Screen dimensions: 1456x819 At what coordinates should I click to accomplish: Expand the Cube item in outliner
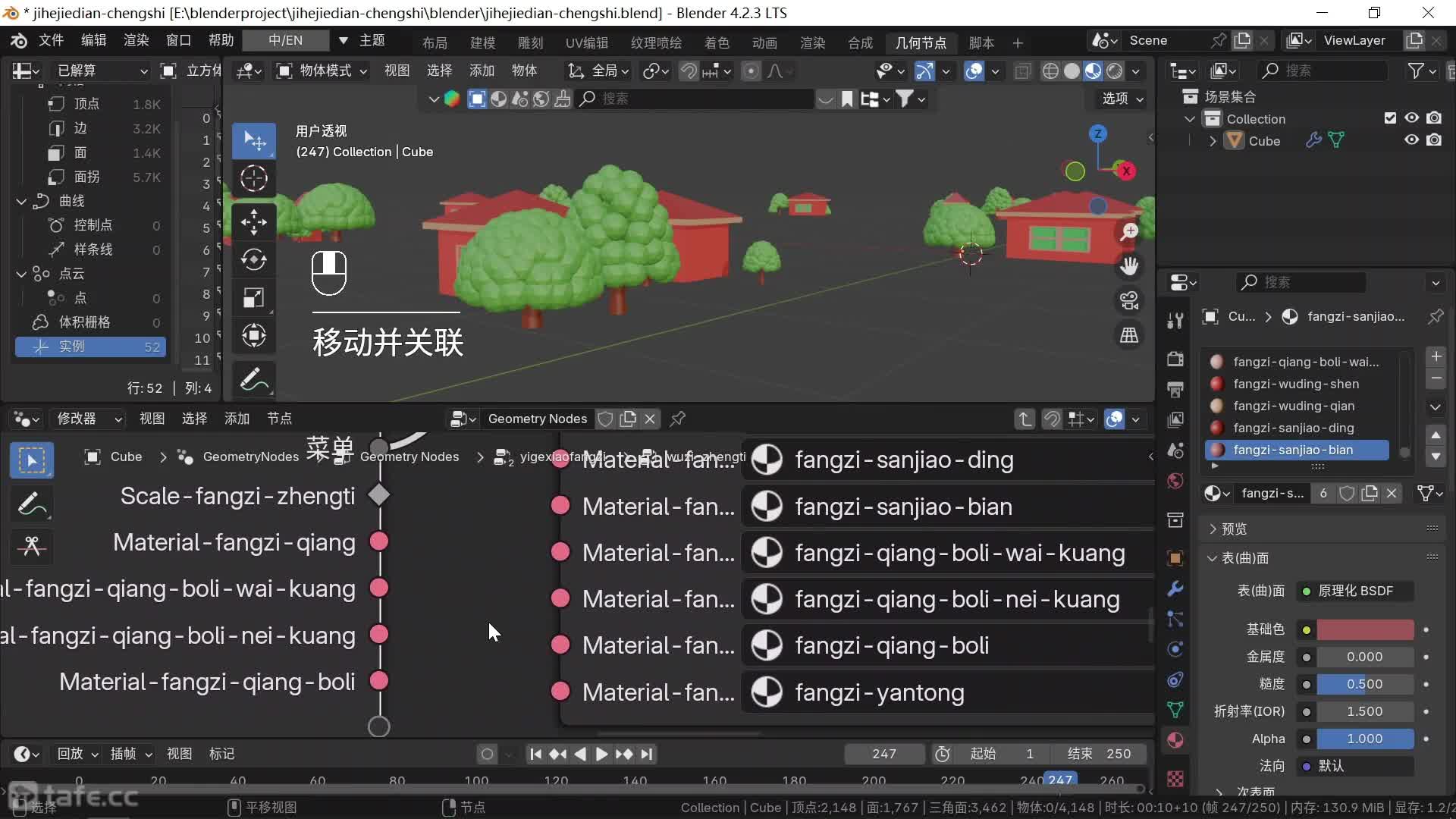point(1213,141)
